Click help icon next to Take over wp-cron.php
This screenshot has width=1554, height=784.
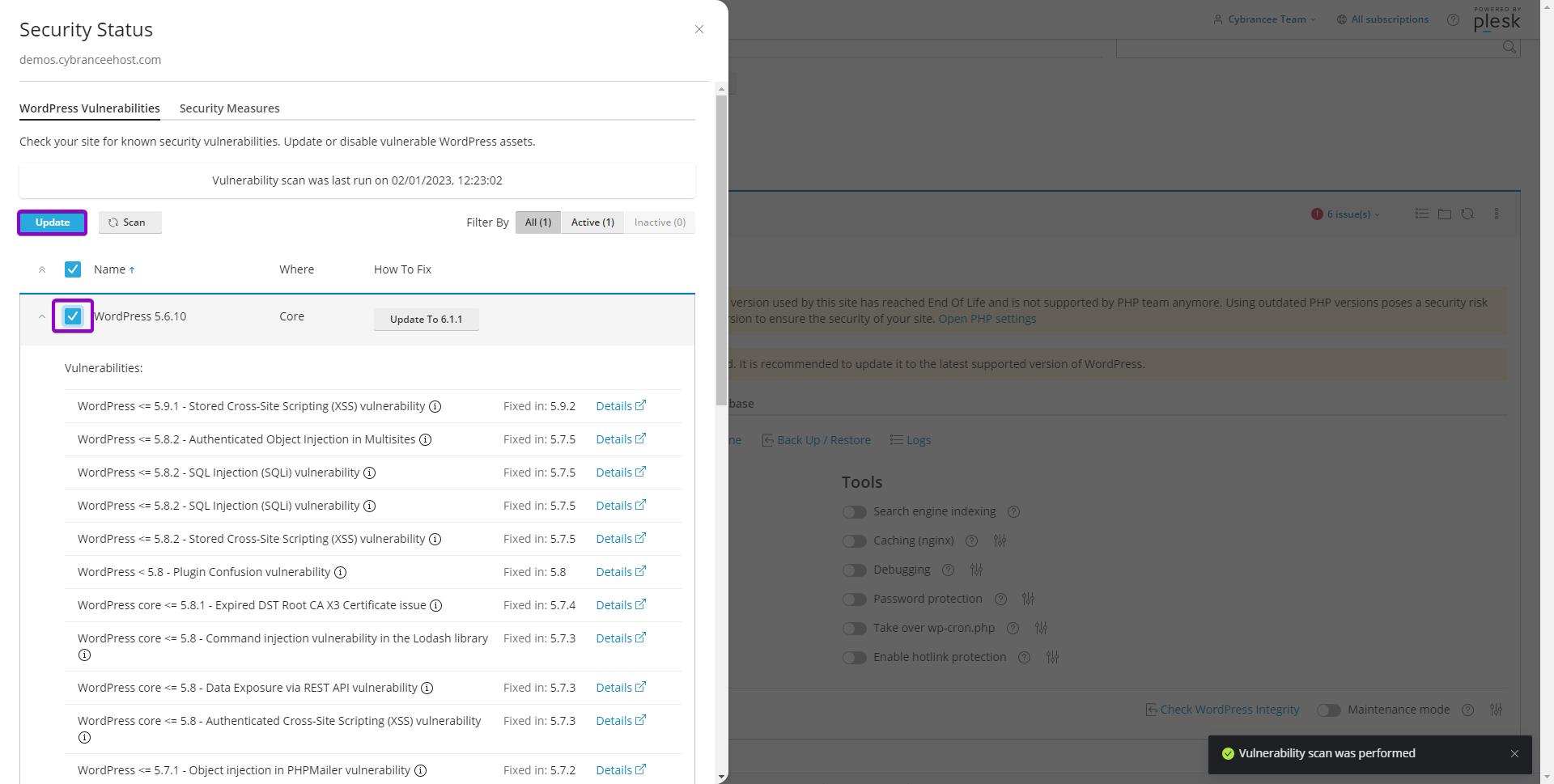coord(1012,629)
